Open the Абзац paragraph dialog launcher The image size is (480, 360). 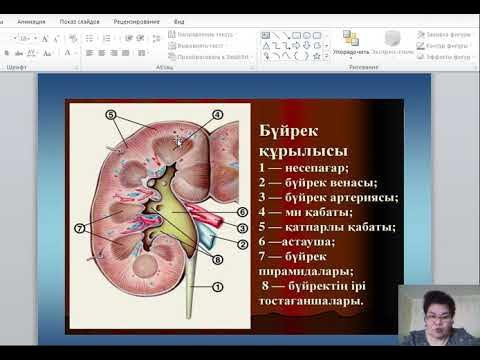point(252,68)
